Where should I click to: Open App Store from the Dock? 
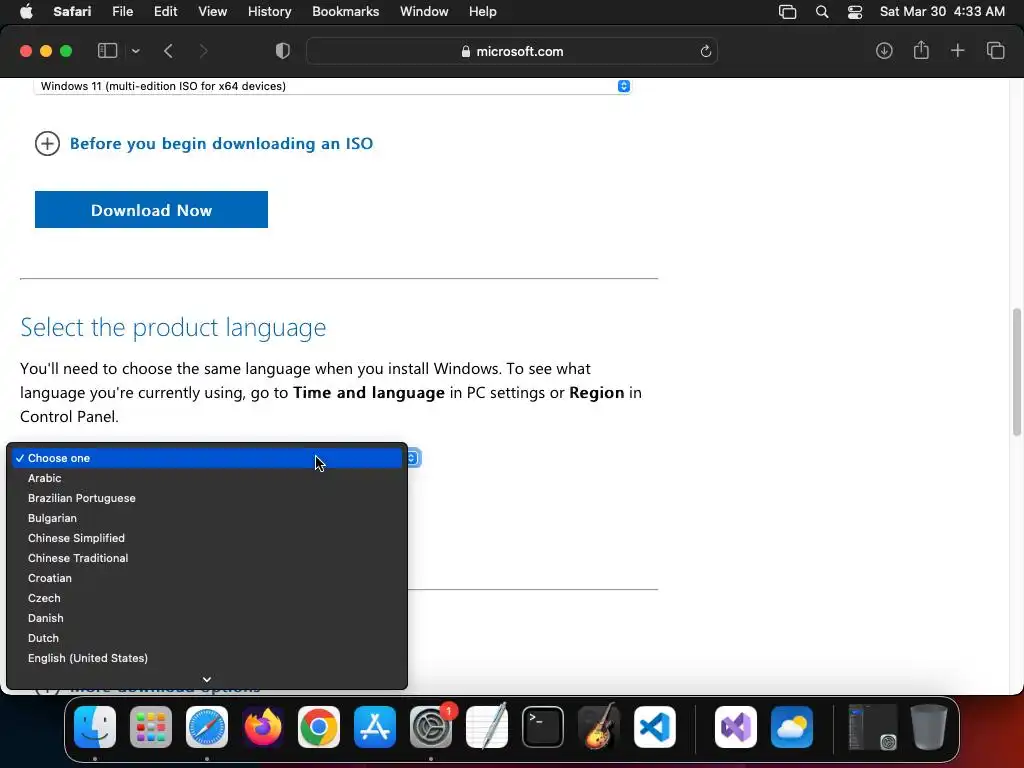[375, 727]
